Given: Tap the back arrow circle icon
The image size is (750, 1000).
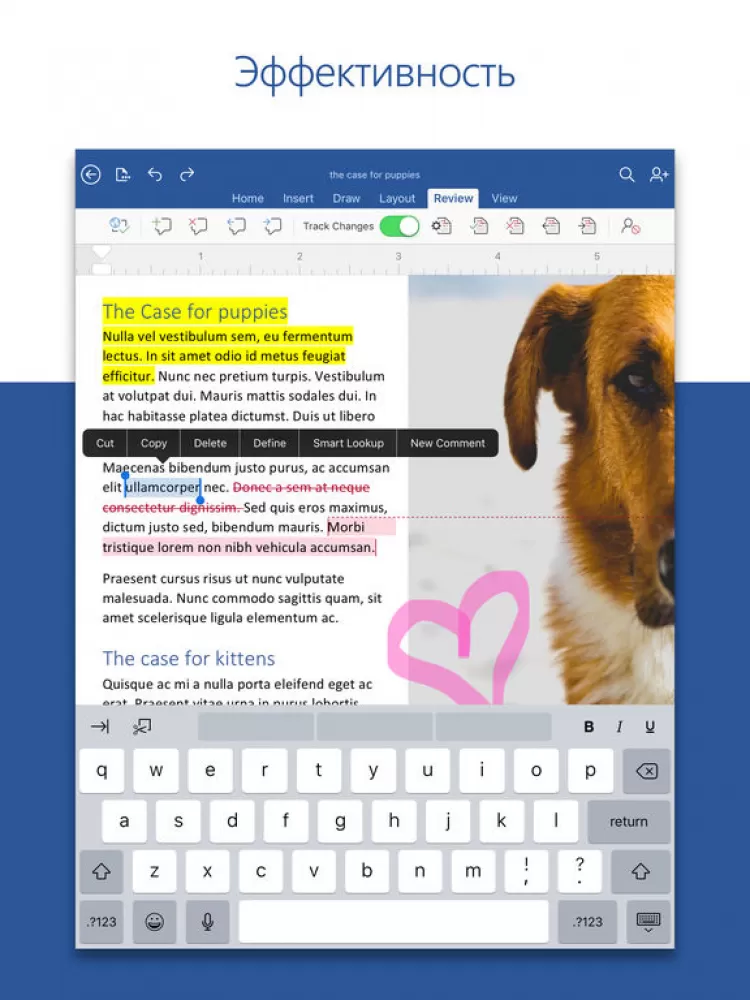Looking at the screenshot, I should pos(91,174).
